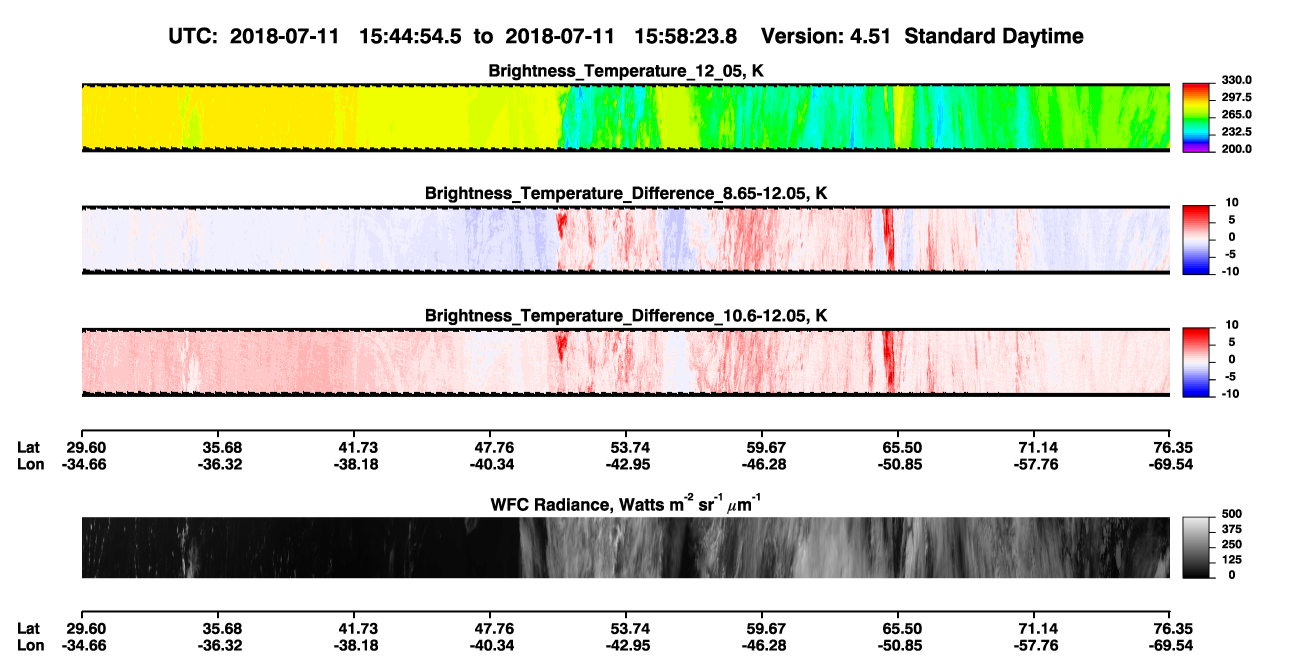
Task: Select the start time 15:44:54.5 in header
Action: click(408, 36)
